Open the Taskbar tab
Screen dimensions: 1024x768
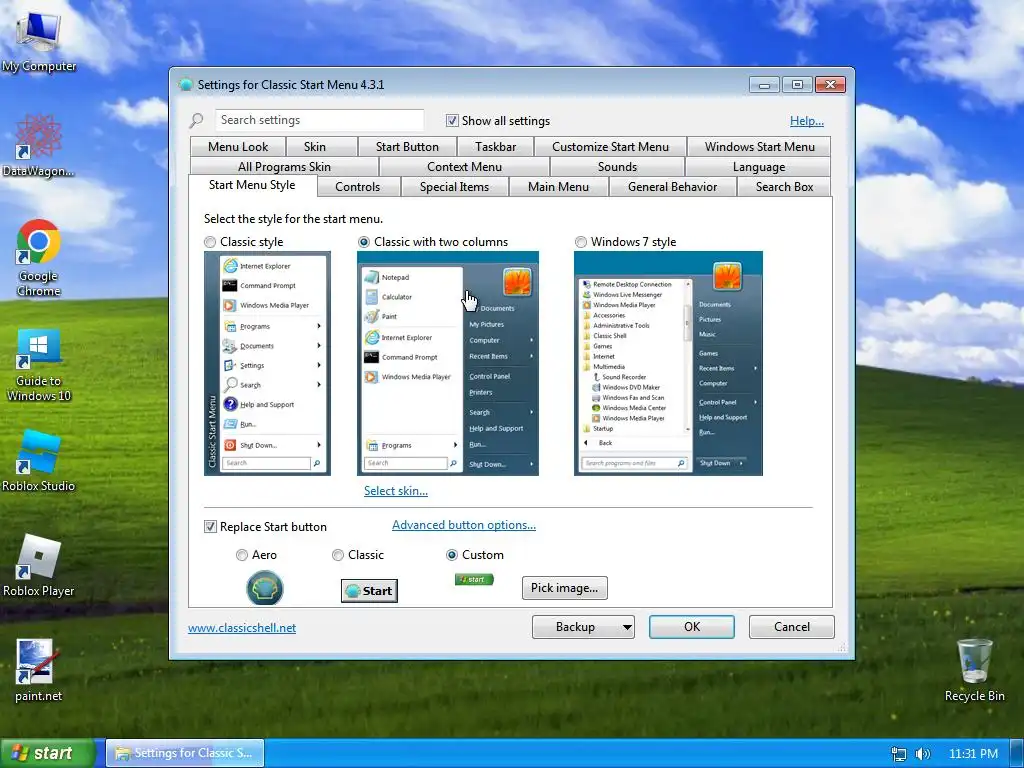point(496,147)
